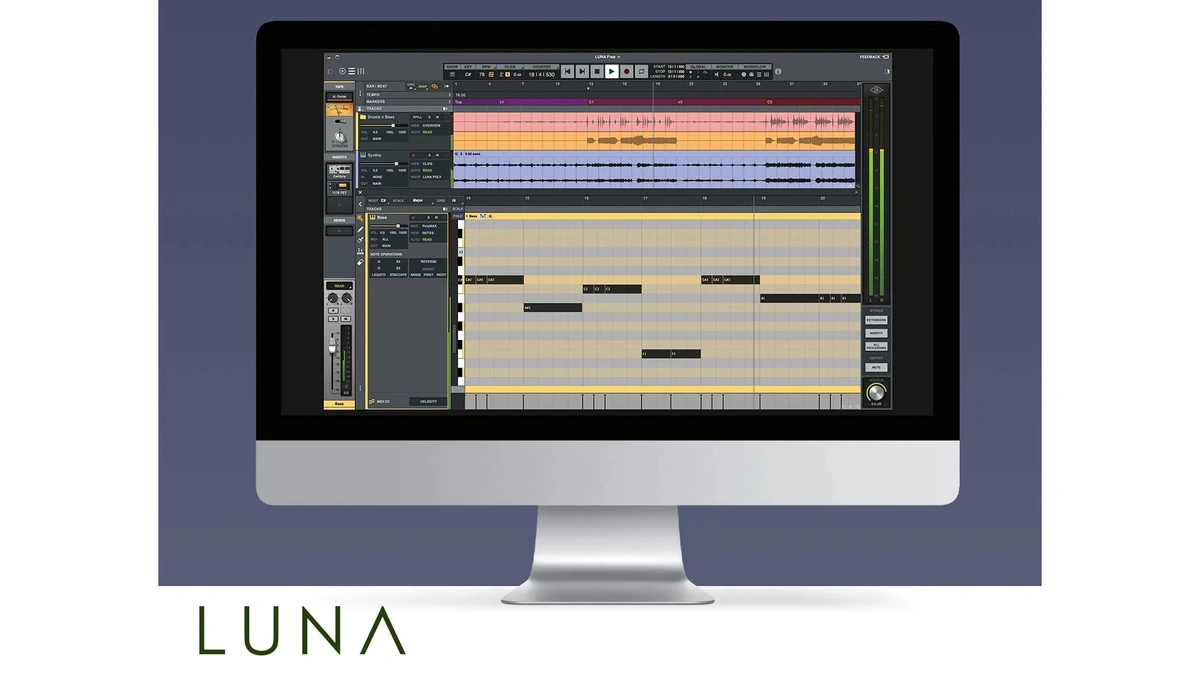The height and width of the screenshot is (675, 1200).
Task: Click the Drums n Bass folder icon
Action: pos(363,117)
